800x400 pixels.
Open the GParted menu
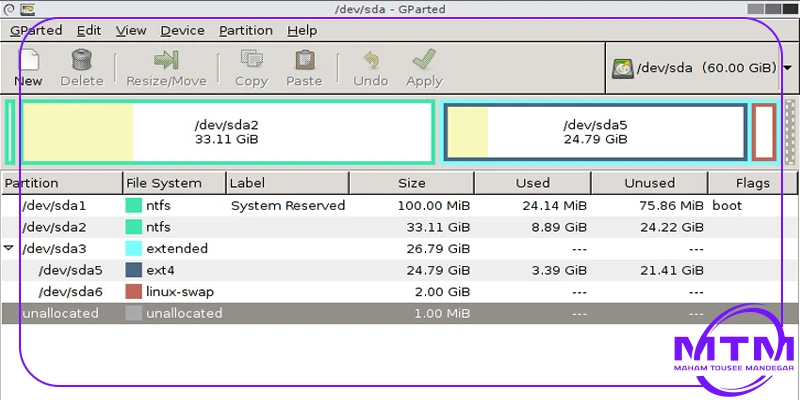click(36, 31)
